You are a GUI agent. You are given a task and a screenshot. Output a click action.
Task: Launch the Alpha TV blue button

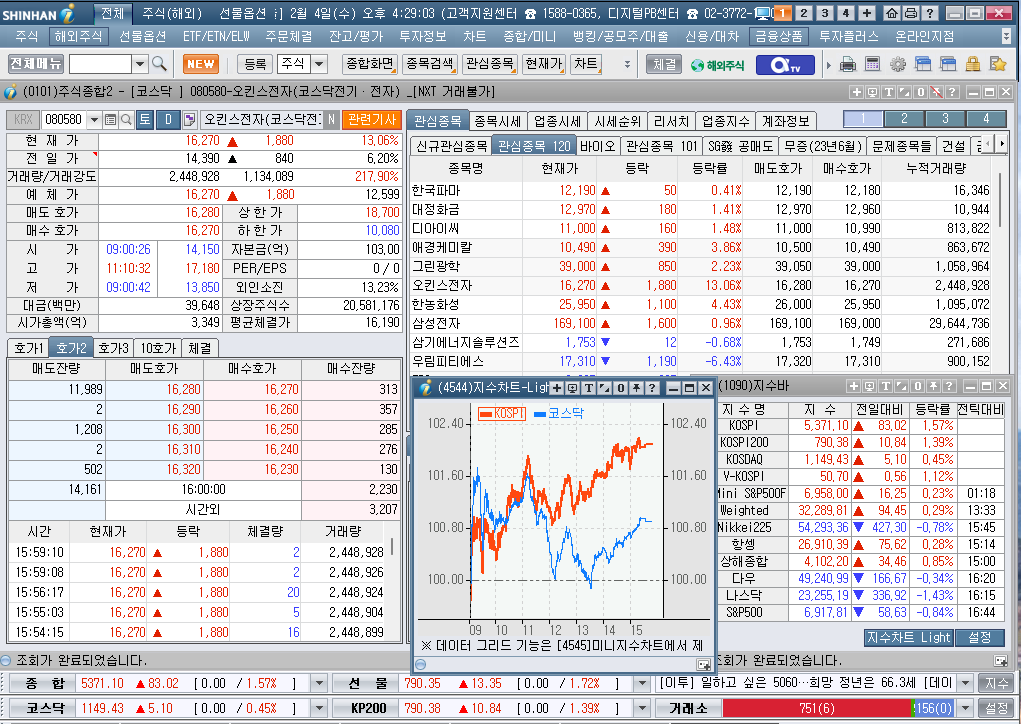point(785,64)
